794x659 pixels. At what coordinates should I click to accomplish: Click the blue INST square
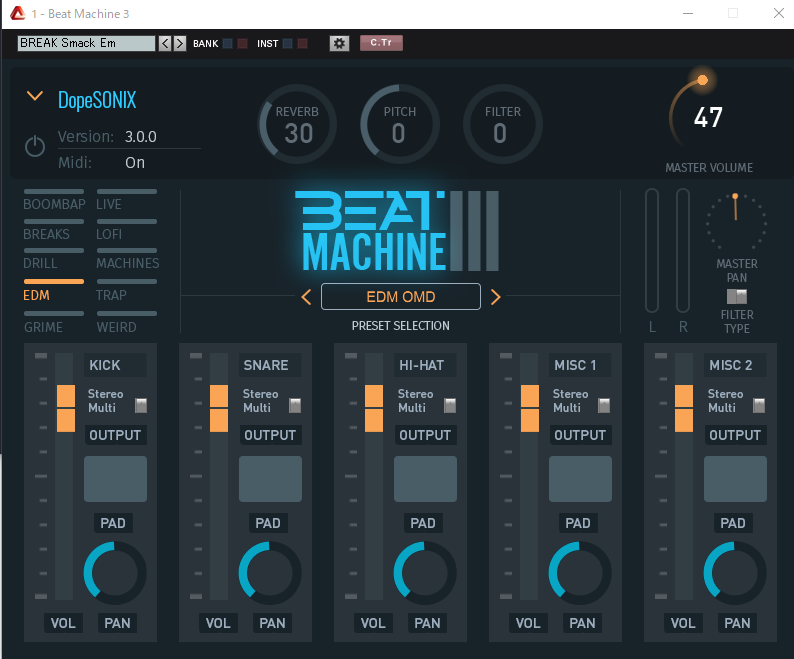(x=288, y=44)
